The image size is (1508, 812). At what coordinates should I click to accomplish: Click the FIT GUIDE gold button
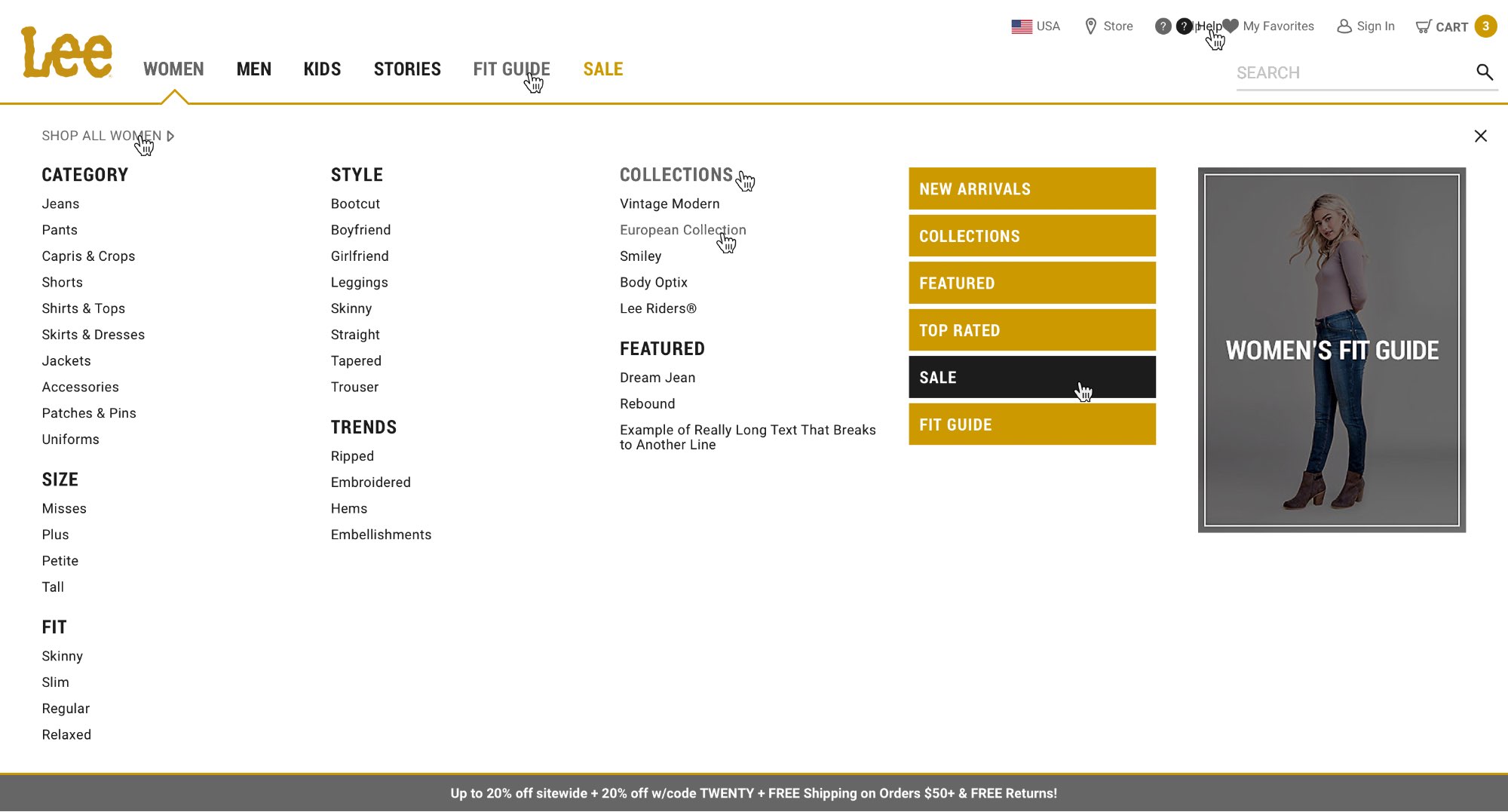[x=1031, y=424]
